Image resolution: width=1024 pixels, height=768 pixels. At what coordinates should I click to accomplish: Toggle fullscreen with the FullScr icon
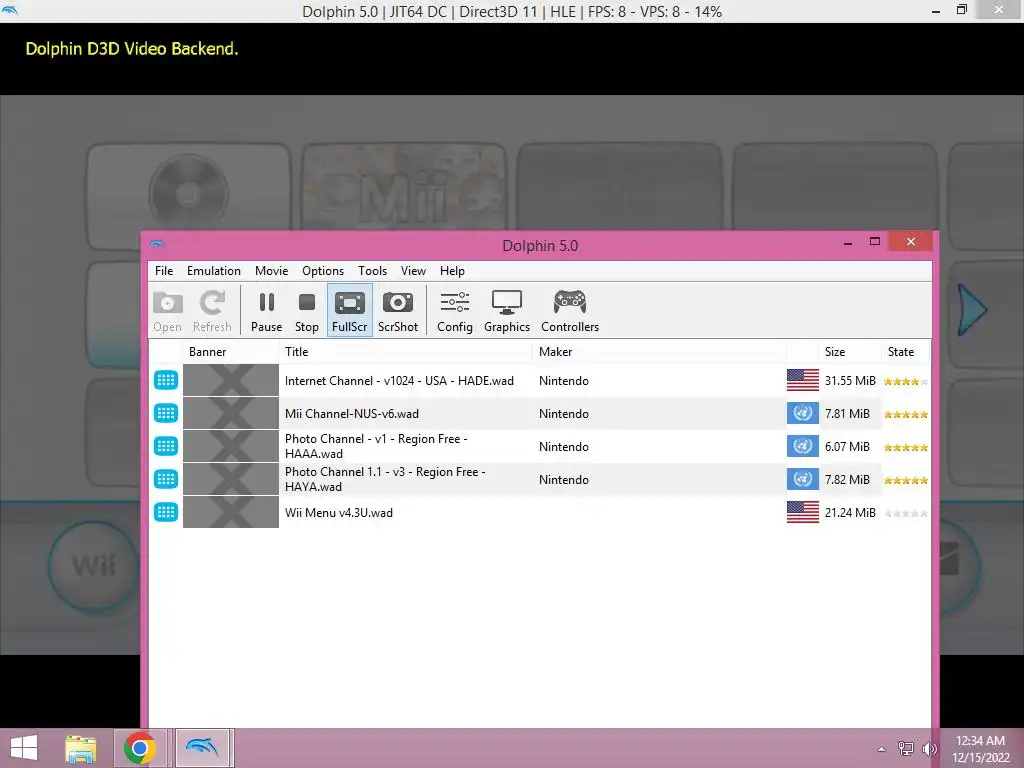point(349,310)
